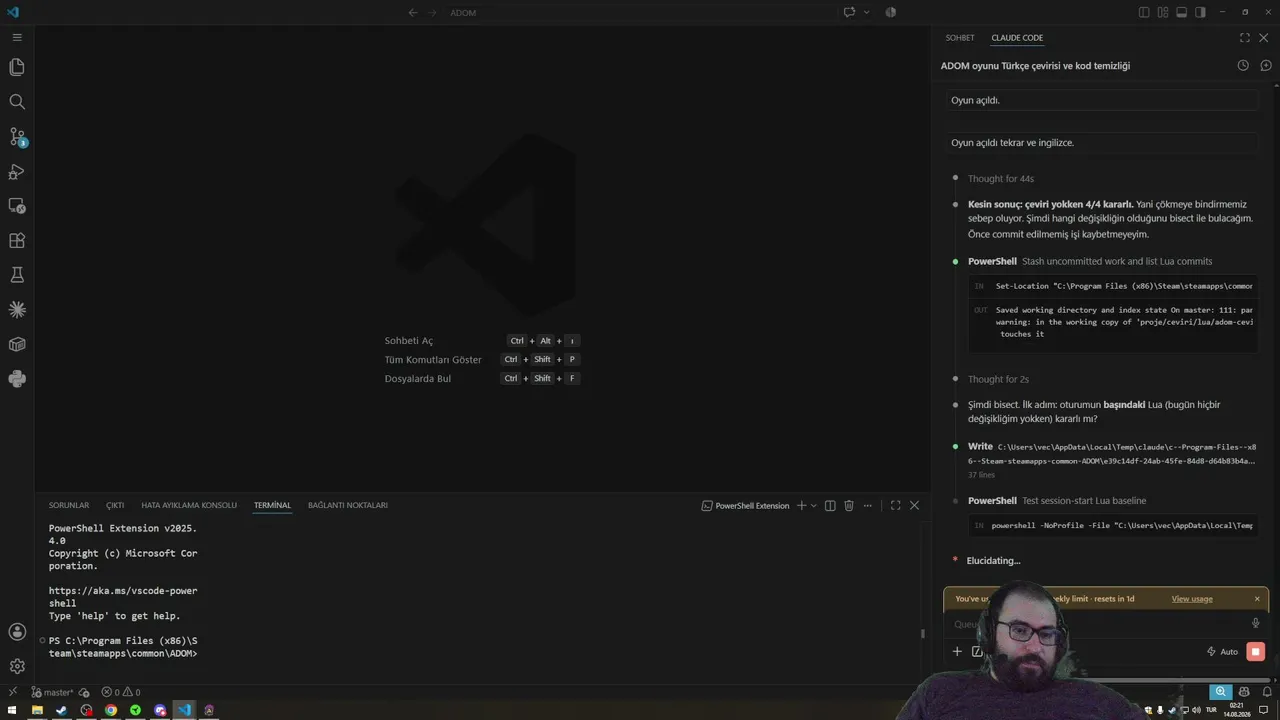
Task: Open the Source Control view
Action: (17, 137)
